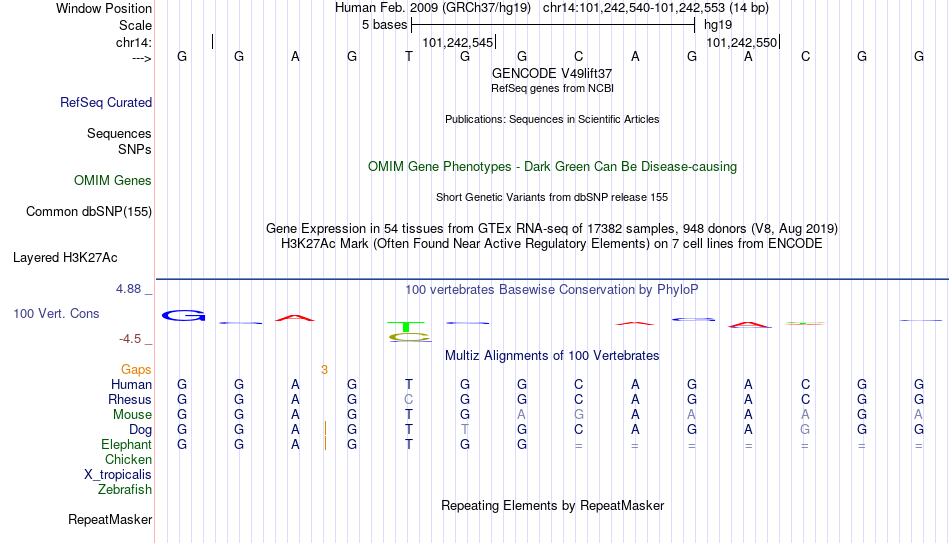The image size is (950, 543).
Task: Click the chr14: row label
Action: click(134, 42)
